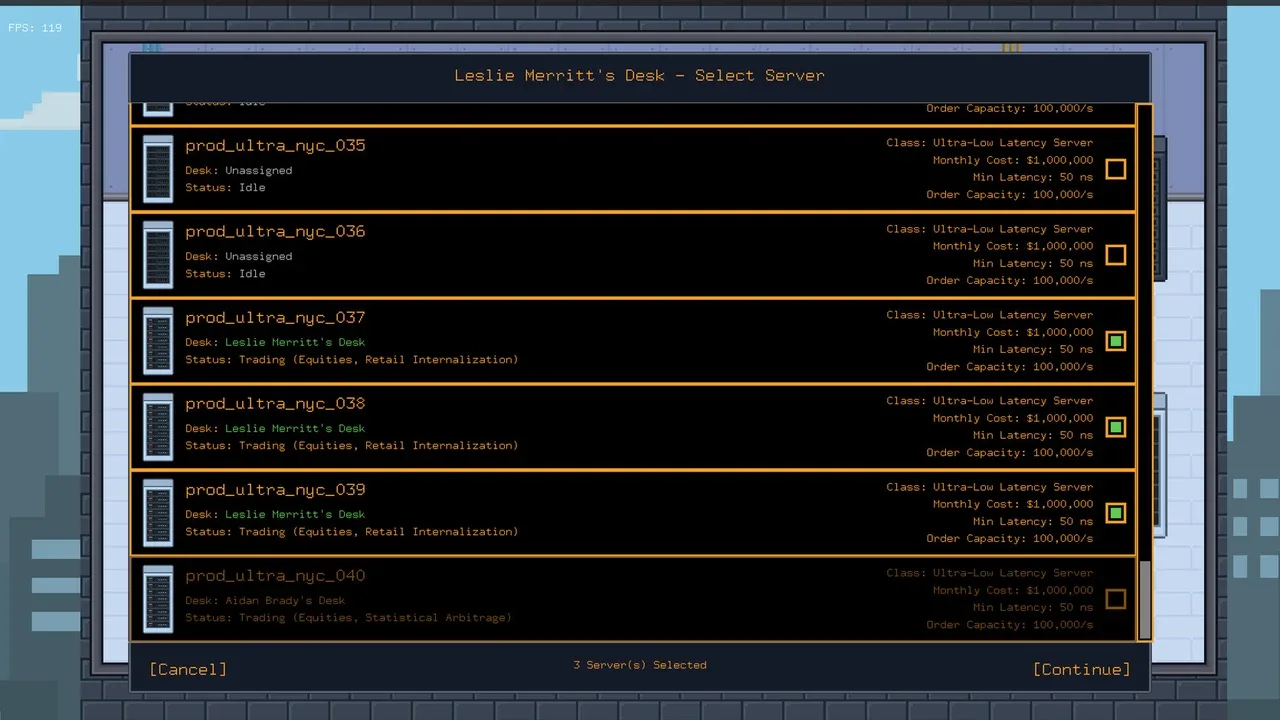Screen dimensions: 1280x720
Task: Click the server rack icon for prod_ultra_nyc_035
Action: [x=158, y=169]
